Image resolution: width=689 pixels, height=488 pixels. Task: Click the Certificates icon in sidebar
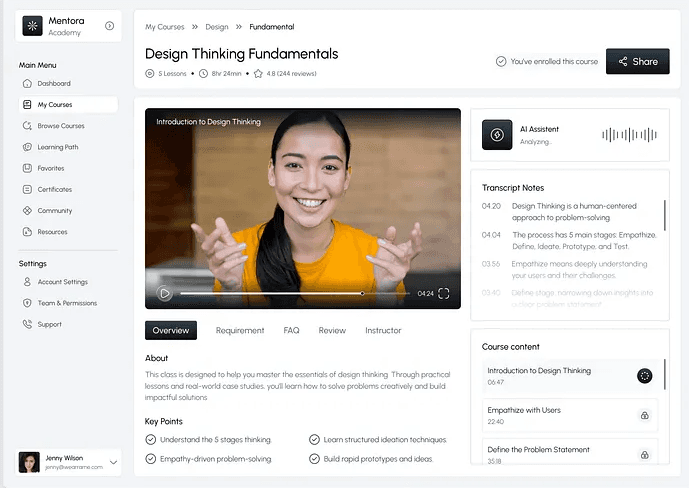click(27, 189)
